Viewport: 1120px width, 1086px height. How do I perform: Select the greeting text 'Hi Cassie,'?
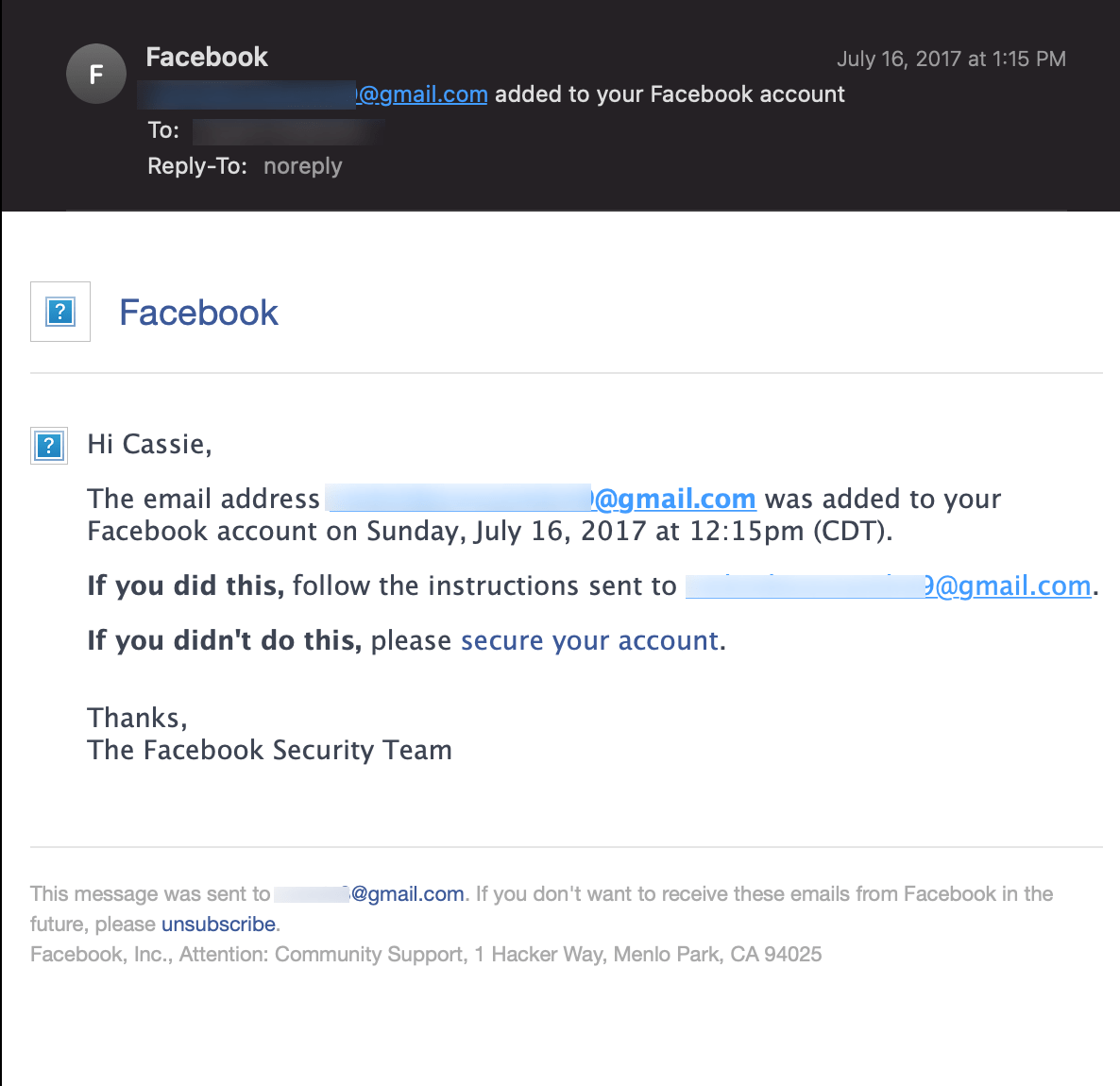pyautogui.click(x=148, y=444)
